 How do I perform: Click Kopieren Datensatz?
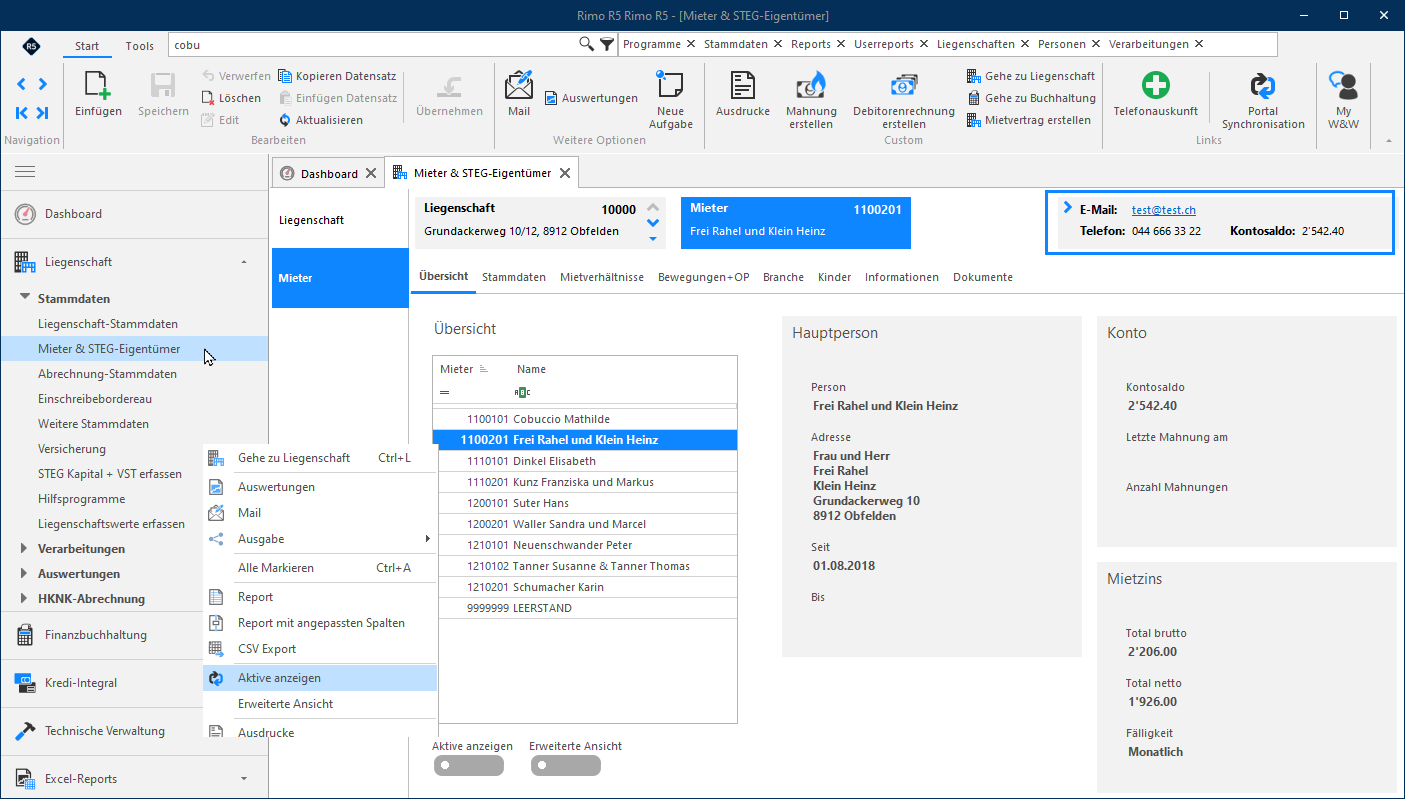pos(338,76)
